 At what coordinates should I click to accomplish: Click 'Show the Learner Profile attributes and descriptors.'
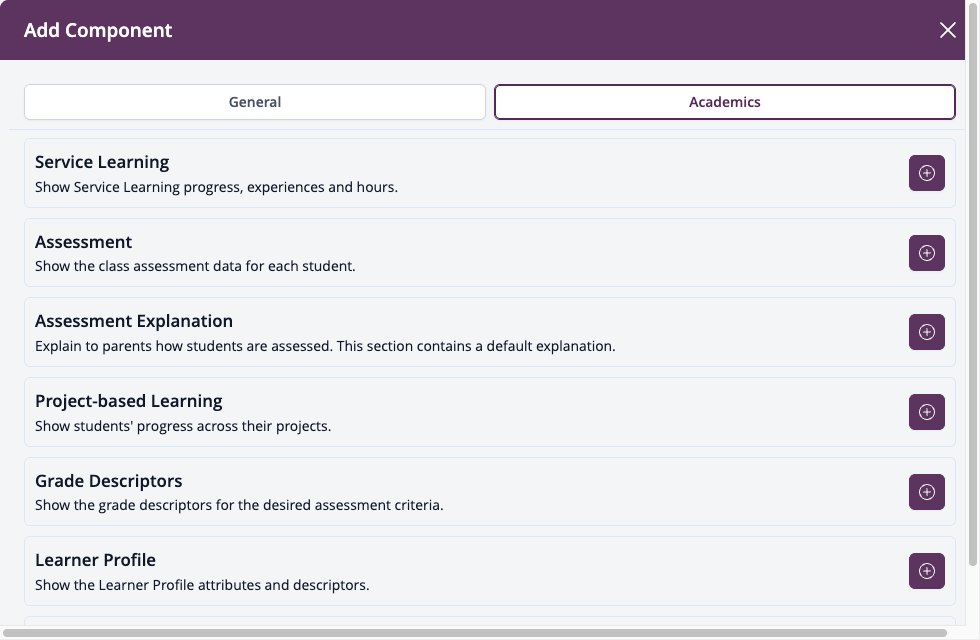point(202,585)
